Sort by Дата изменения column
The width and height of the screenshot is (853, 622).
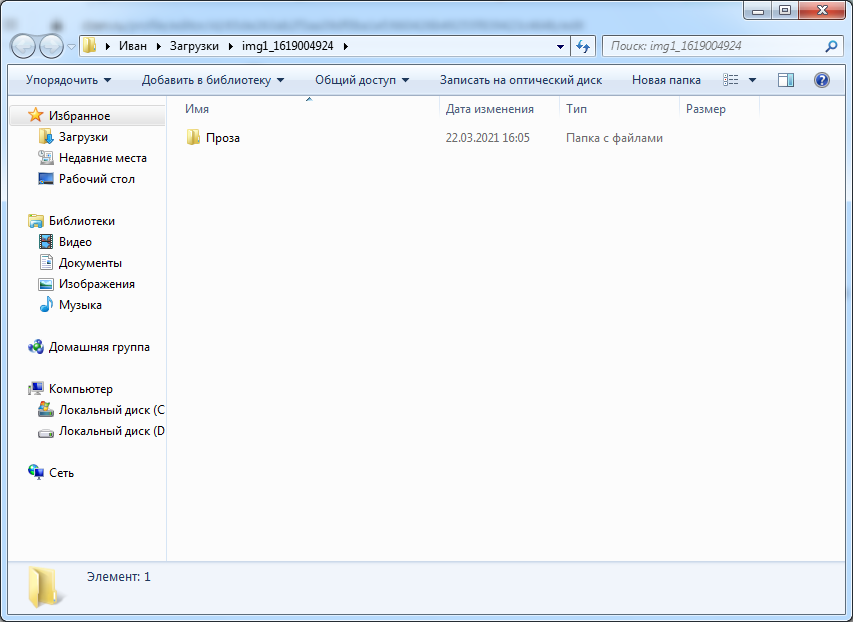(490, 109)
